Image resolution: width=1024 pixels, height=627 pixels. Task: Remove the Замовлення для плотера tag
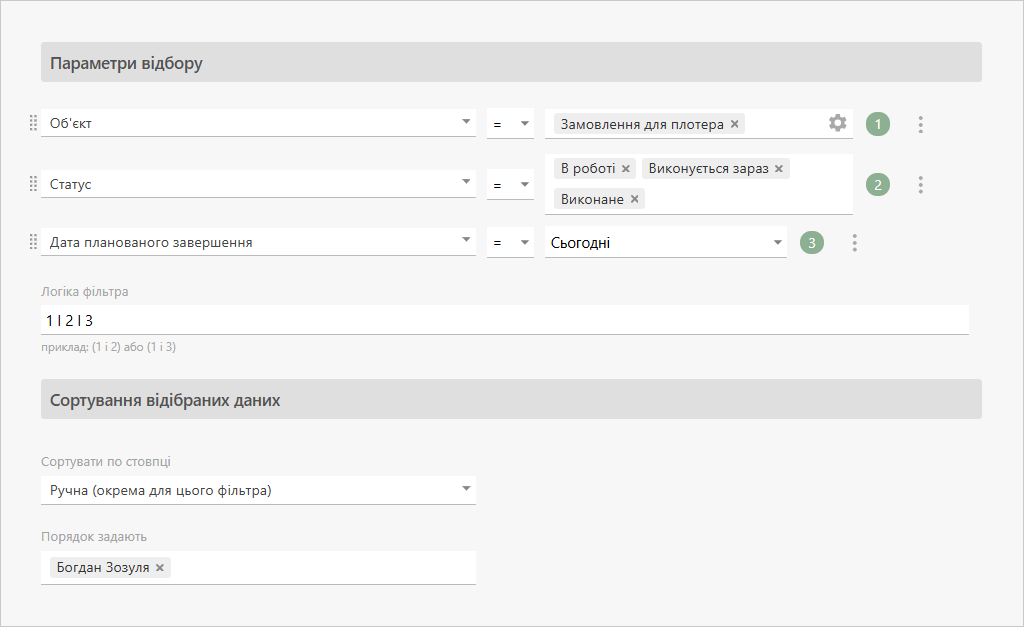[734, 124]
